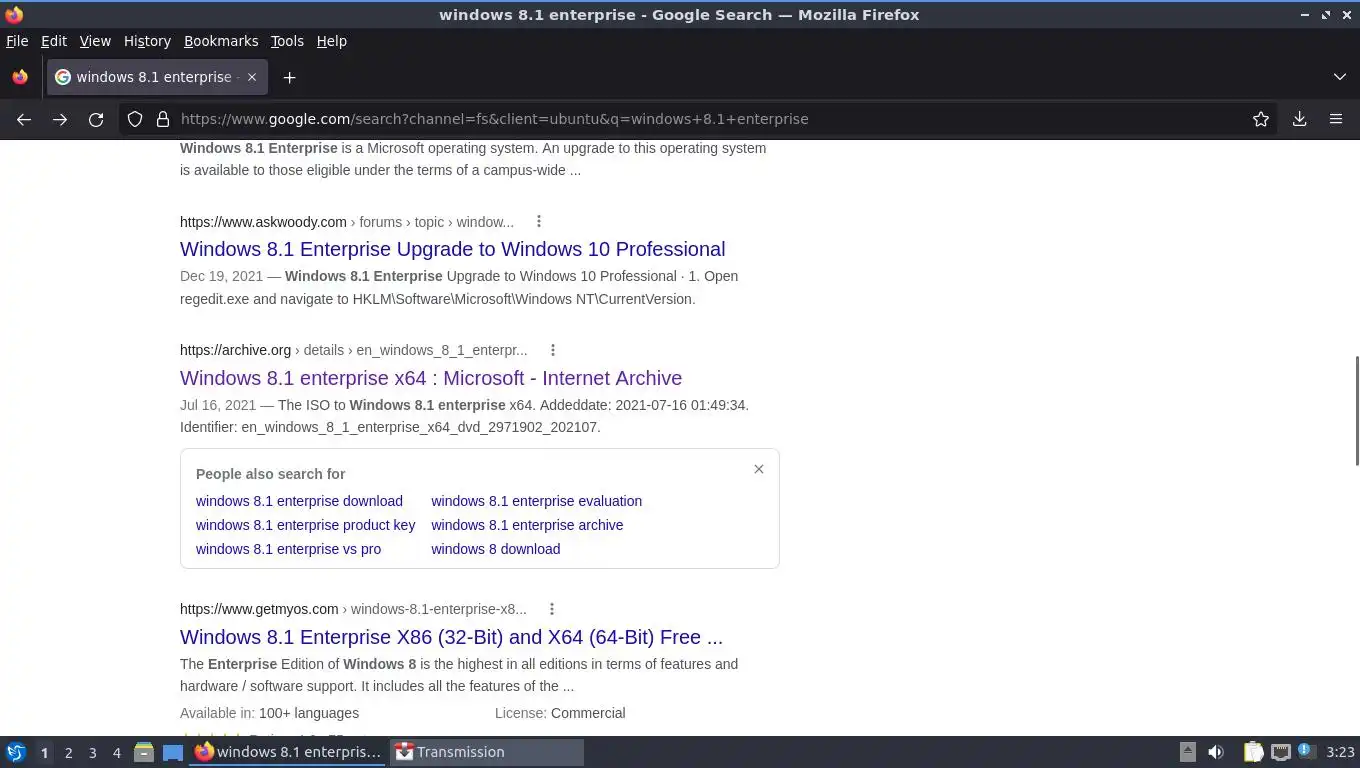Switch to workspace 4
1360x768 pixels.
116,753
